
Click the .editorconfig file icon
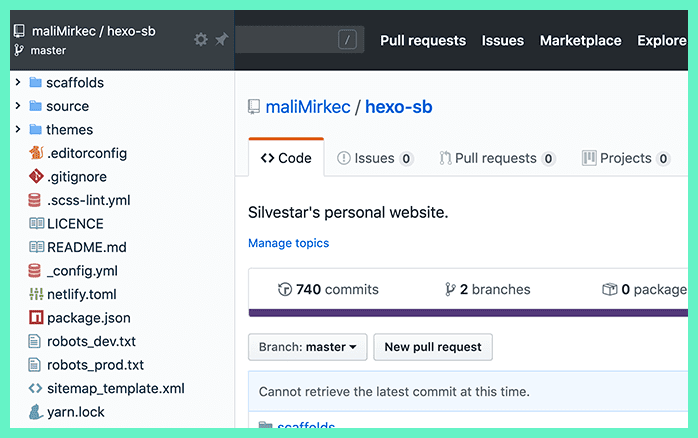pos(36,153)
